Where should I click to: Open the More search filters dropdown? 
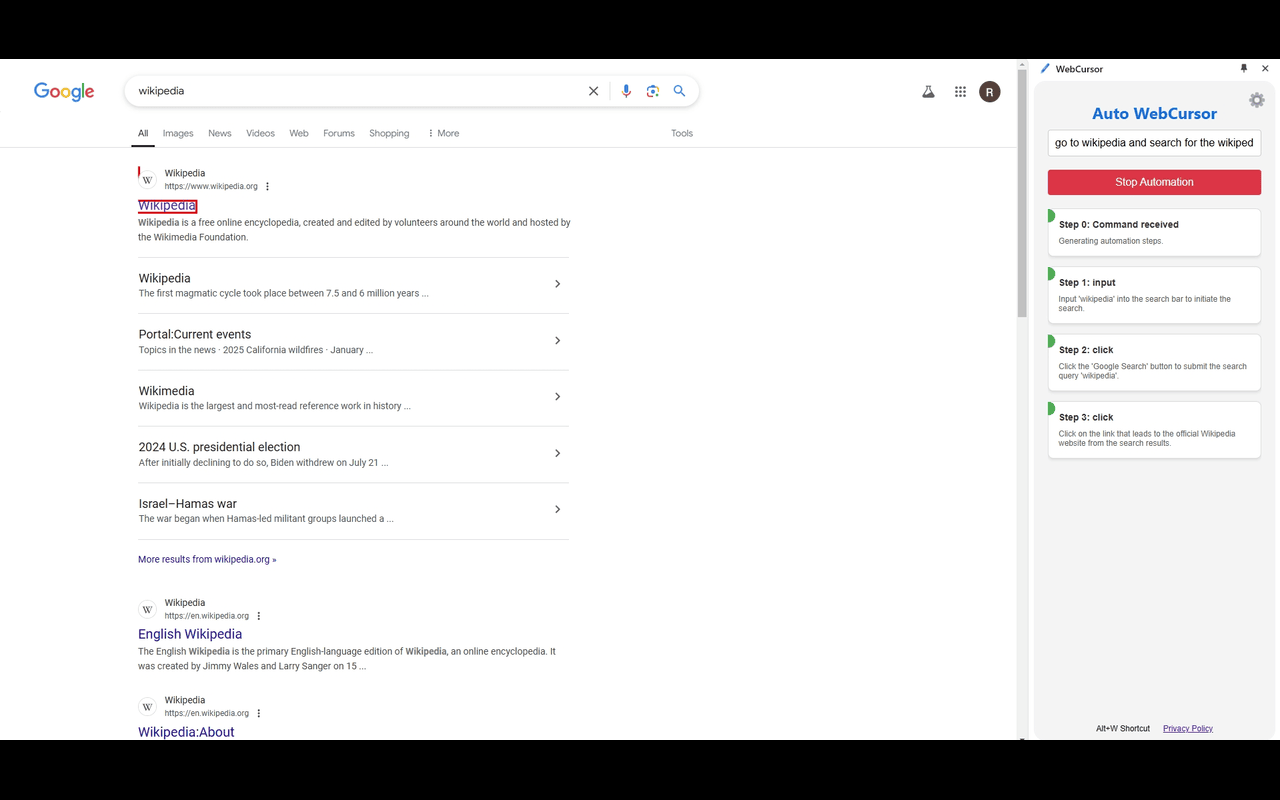[443, 133]
